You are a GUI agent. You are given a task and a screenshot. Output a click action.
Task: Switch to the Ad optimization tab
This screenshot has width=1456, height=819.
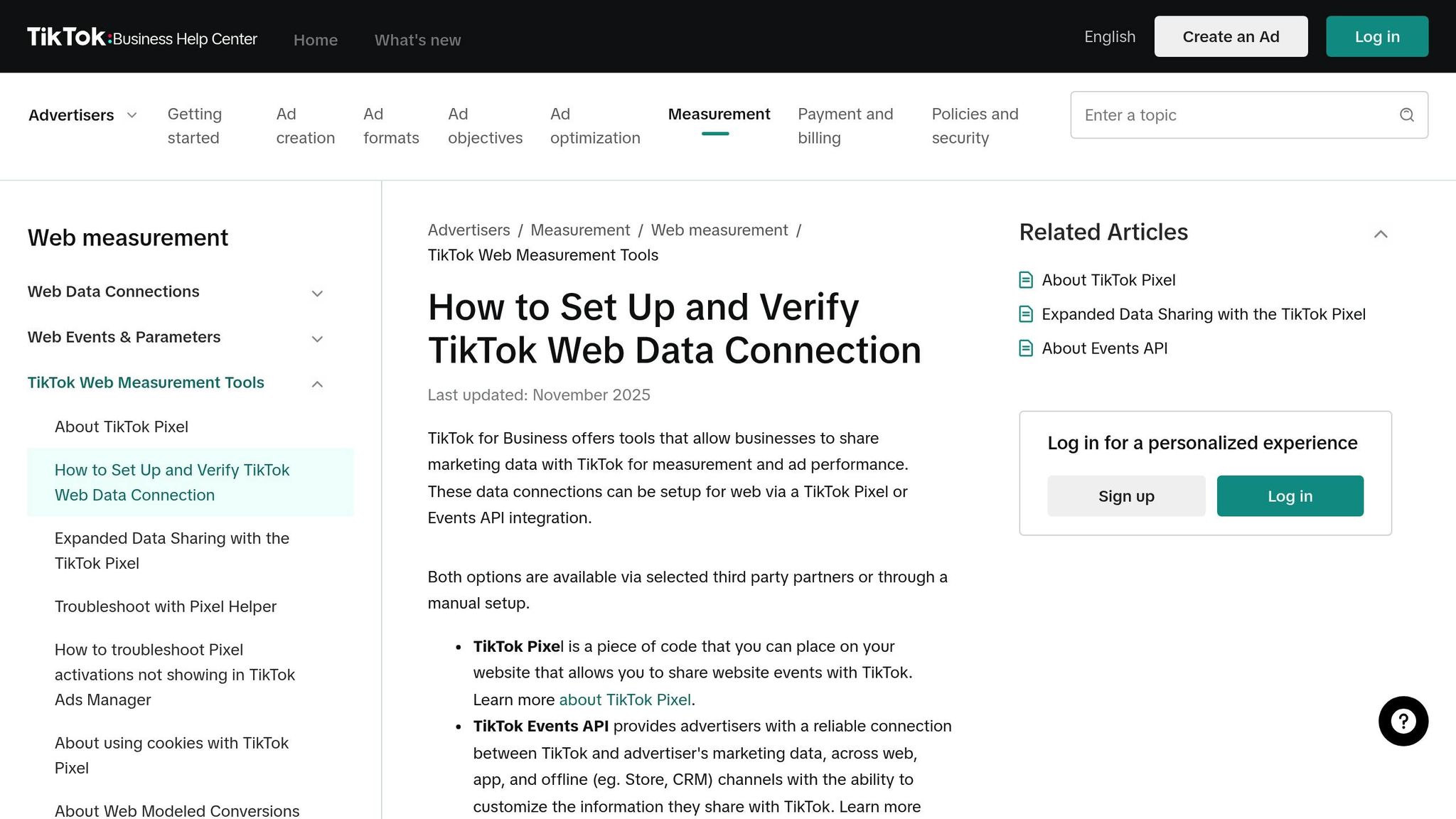pos(594,126)
